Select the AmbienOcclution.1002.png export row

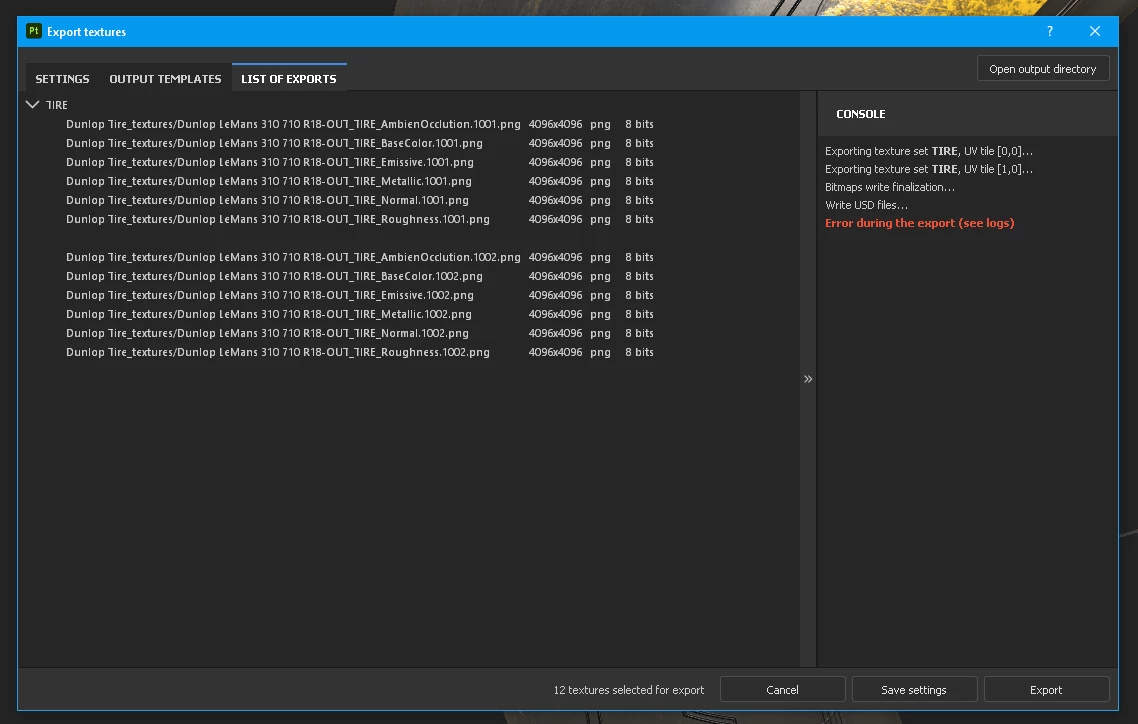tap(360, 257)
